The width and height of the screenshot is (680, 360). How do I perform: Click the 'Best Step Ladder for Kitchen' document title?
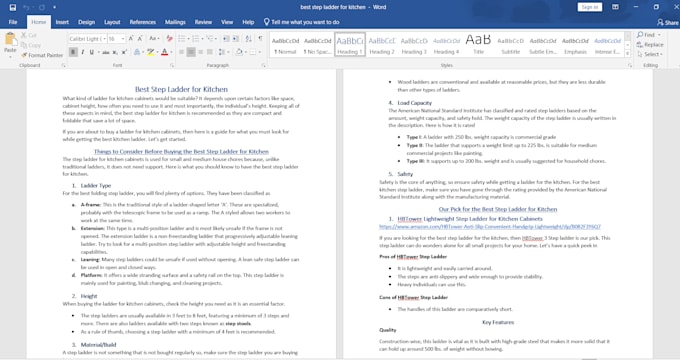coord(181,89)
